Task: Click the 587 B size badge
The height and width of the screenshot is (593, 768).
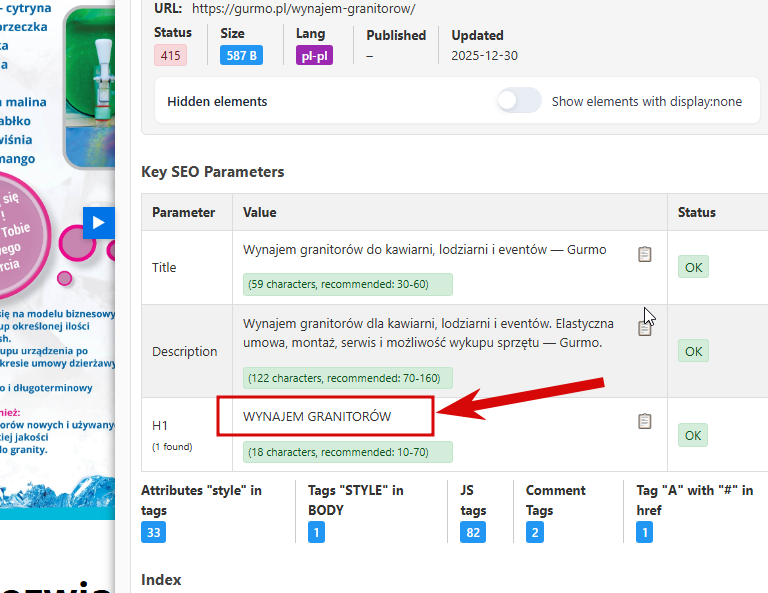Action: point(241,55)
